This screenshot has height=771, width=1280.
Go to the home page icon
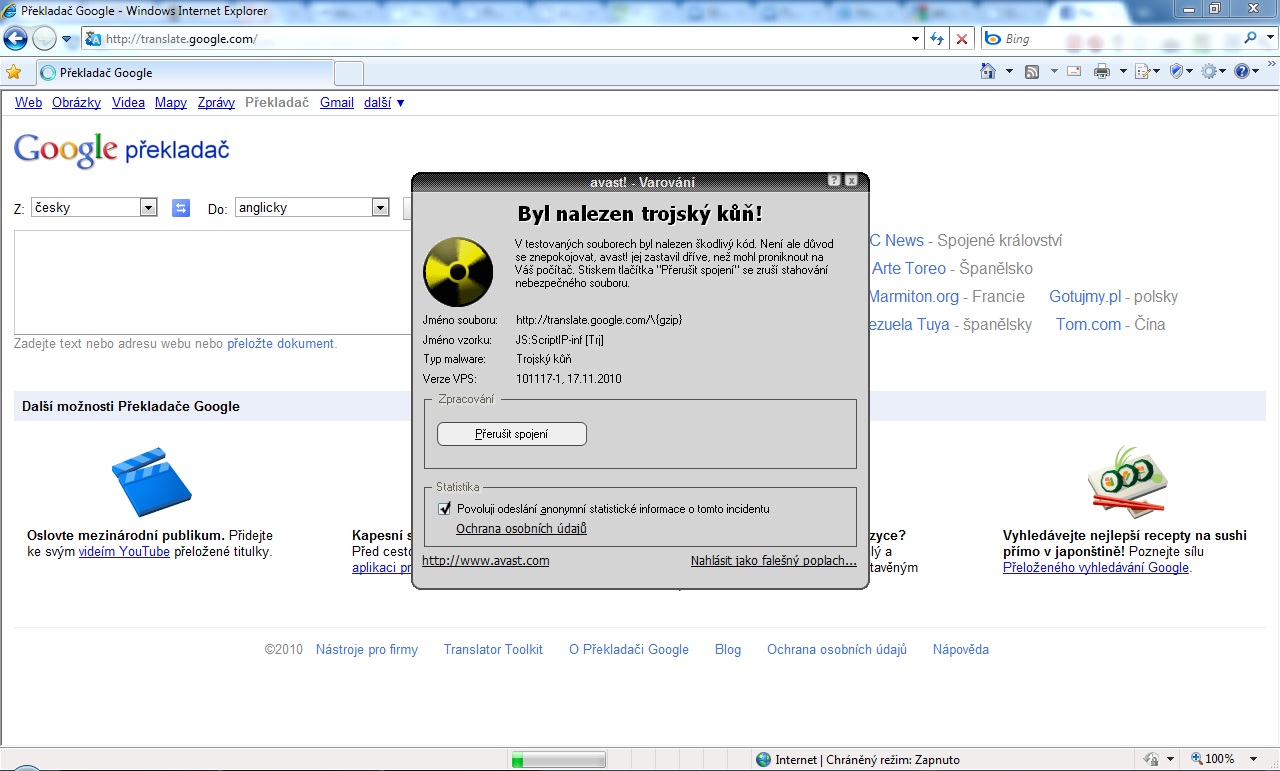point(988,71)
